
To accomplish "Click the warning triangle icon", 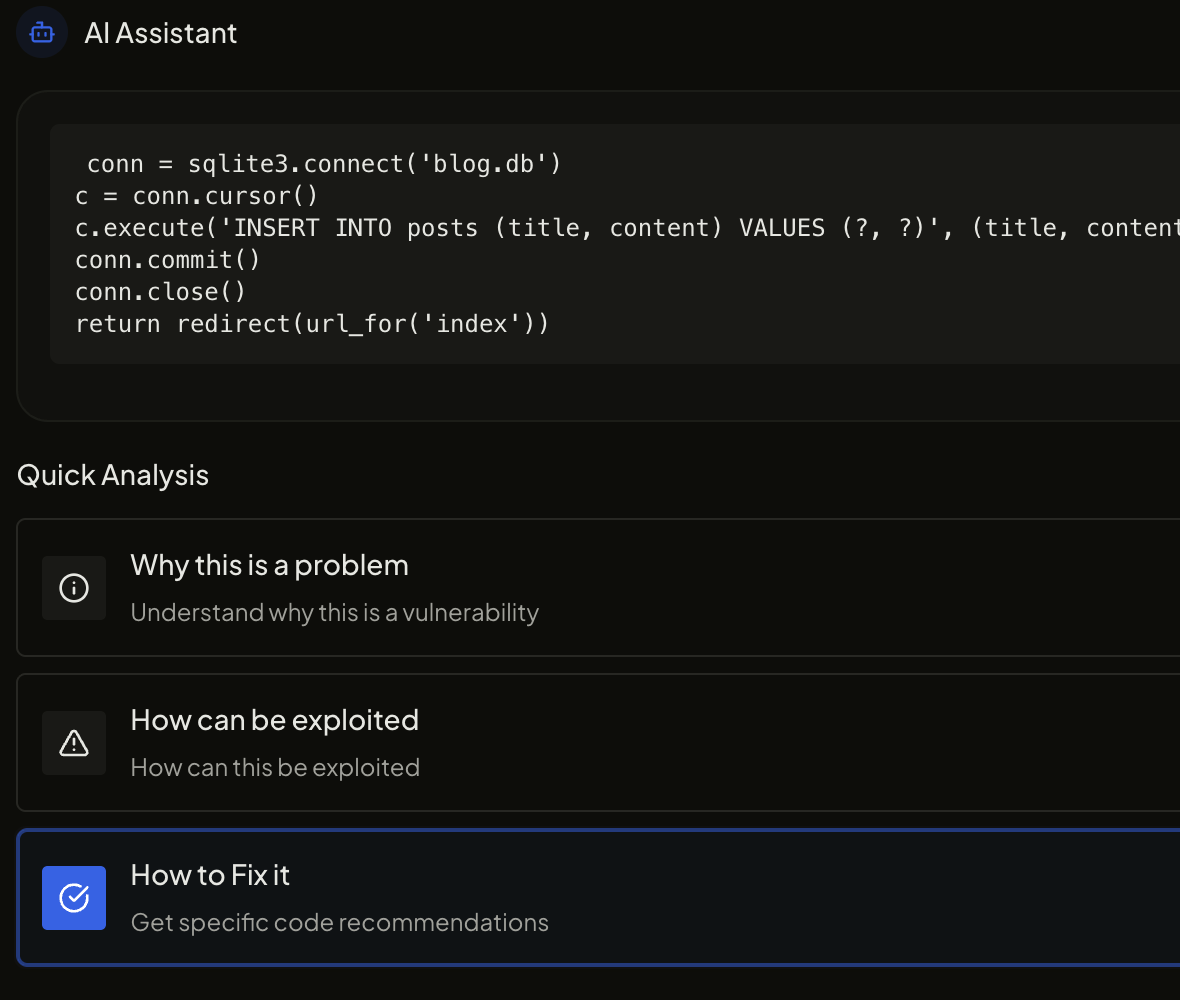I will tap(74, 743).
